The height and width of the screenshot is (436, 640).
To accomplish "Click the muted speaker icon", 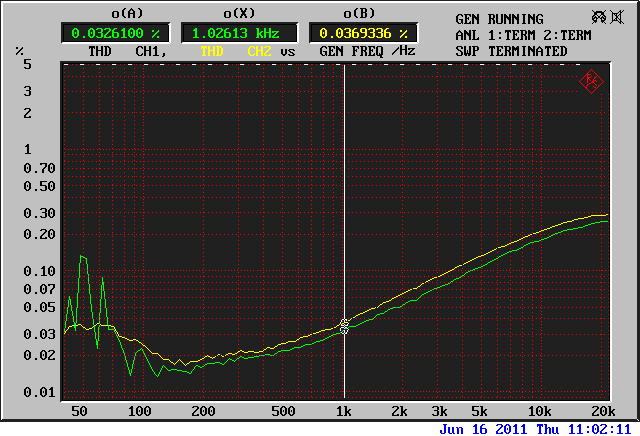I will click(x=617, y=17).
